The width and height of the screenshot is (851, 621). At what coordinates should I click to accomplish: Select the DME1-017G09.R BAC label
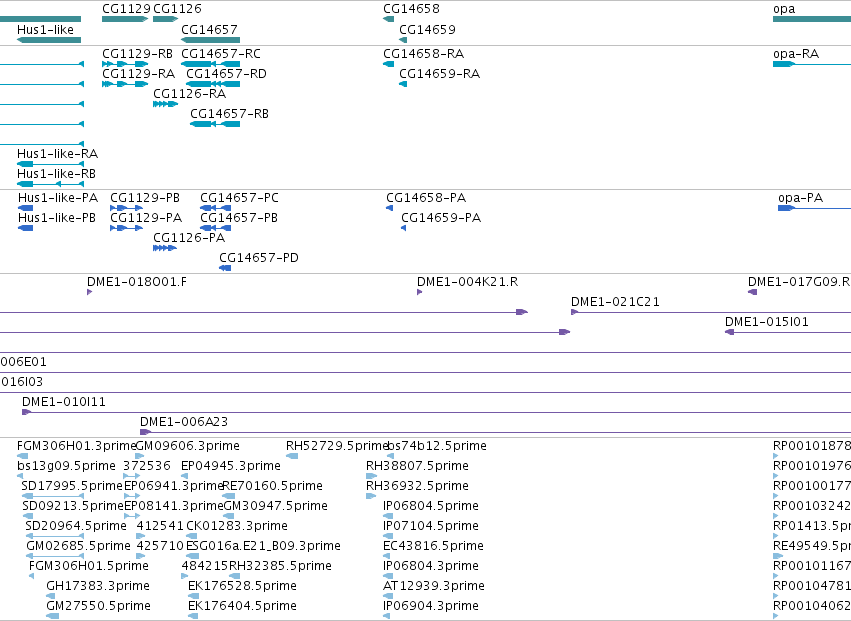(x=799, y=282)
